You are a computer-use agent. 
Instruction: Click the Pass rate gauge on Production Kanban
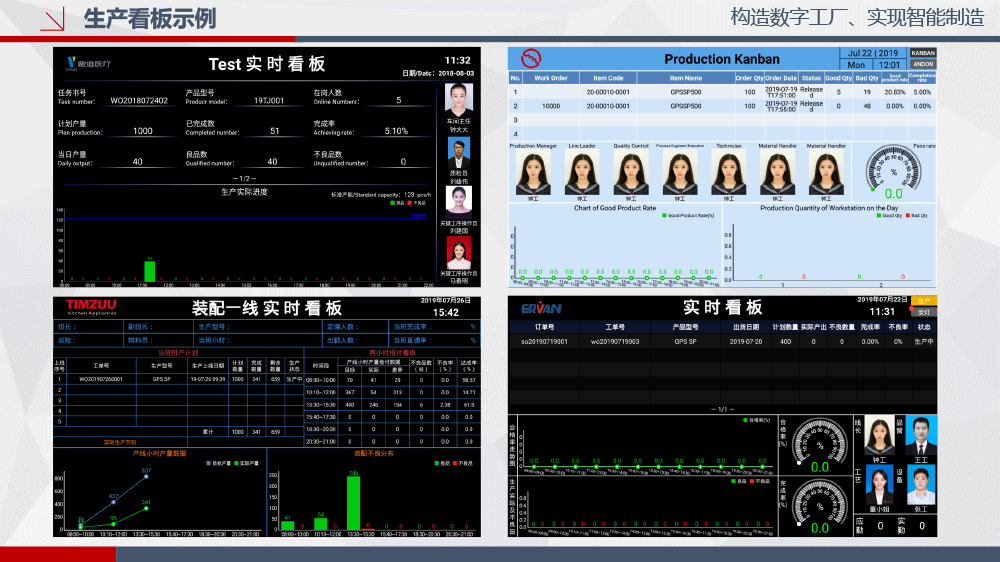tap(893, 172)
